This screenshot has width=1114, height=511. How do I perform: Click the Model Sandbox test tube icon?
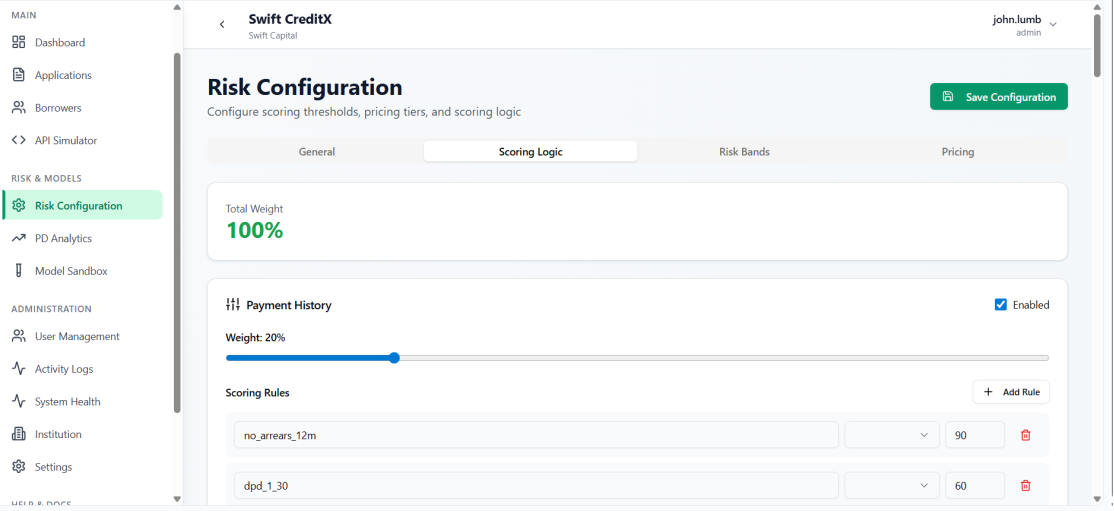(x=19, y=271)
